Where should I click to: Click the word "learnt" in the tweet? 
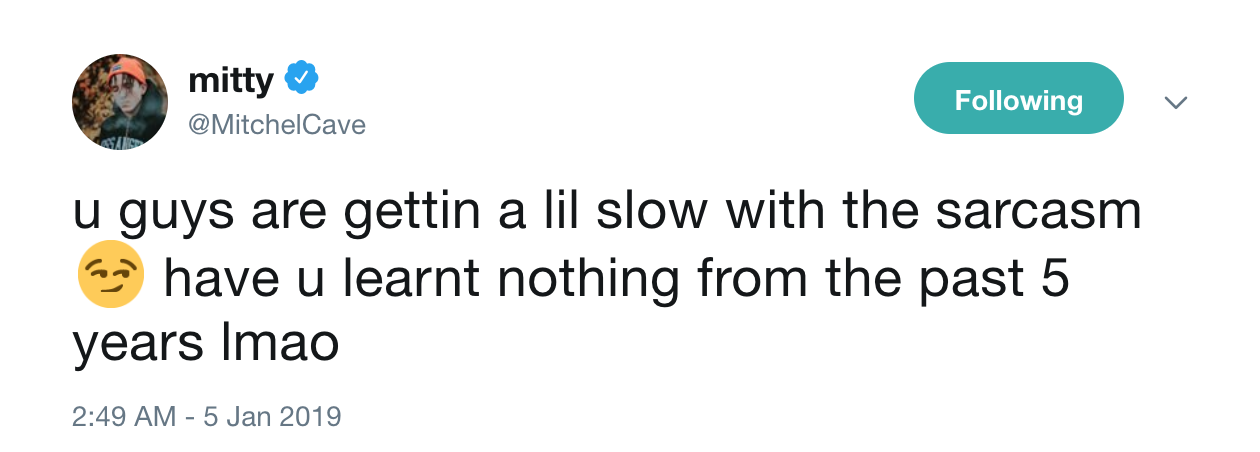click(412, 279)
